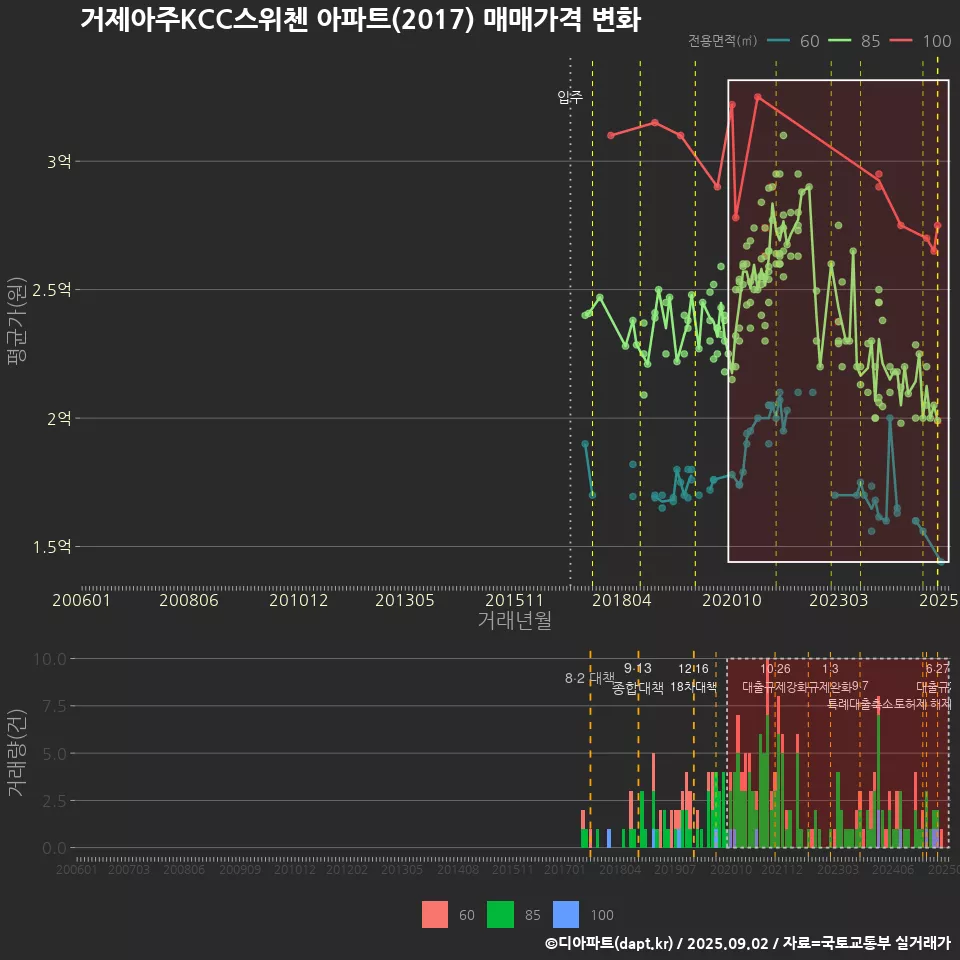Screen dimensions: 960x960
Task: Click the chart title 거제아주KCC스위첸 아파트(2017) 매매가격 변화
Action: click(360, 20)
